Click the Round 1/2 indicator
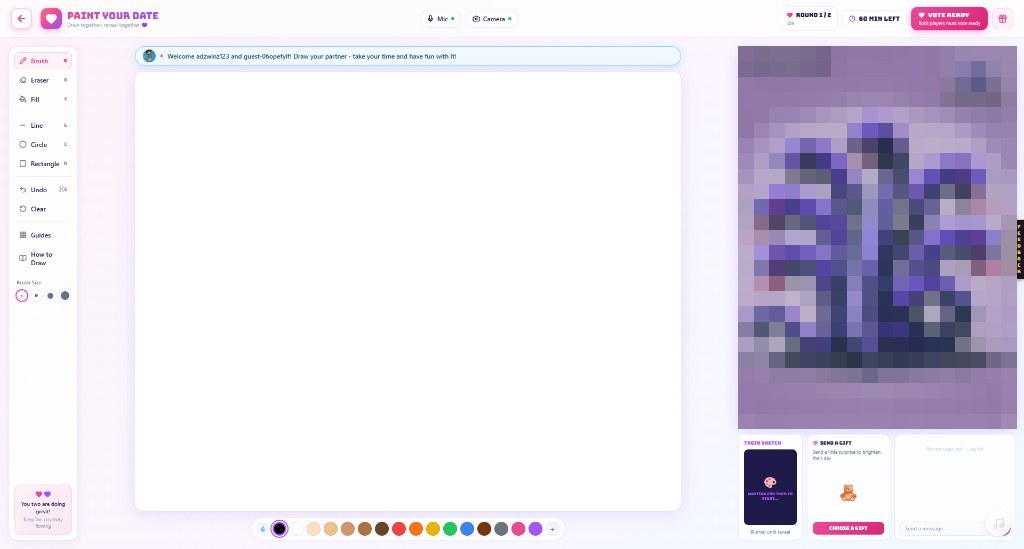 808,18
